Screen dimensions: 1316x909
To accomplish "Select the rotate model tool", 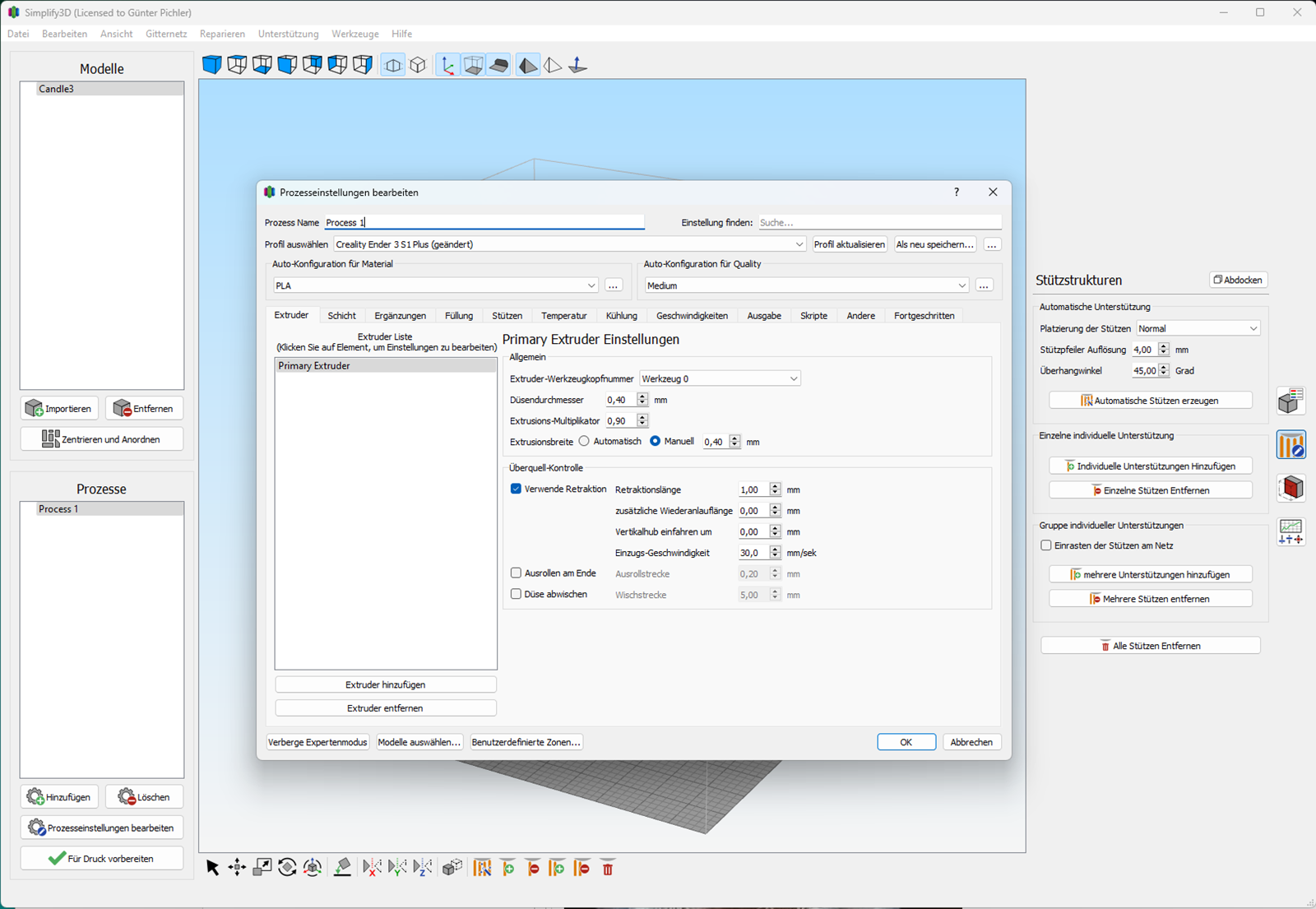I will pos(287,867).
